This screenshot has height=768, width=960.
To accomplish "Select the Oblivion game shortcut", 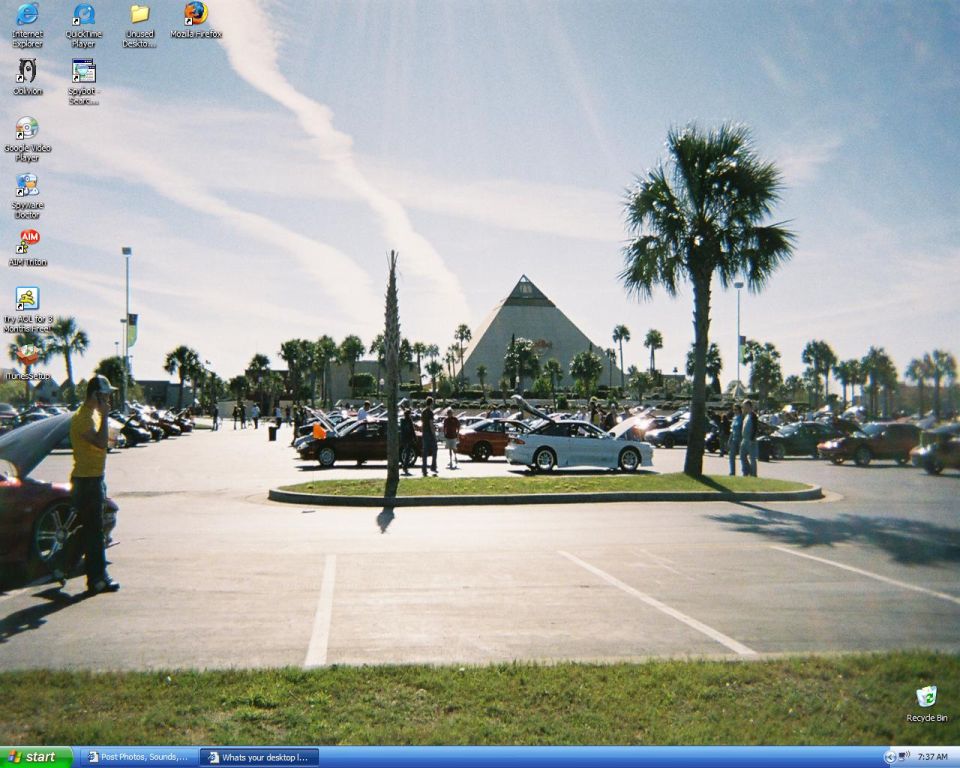I will coord(28,77).
